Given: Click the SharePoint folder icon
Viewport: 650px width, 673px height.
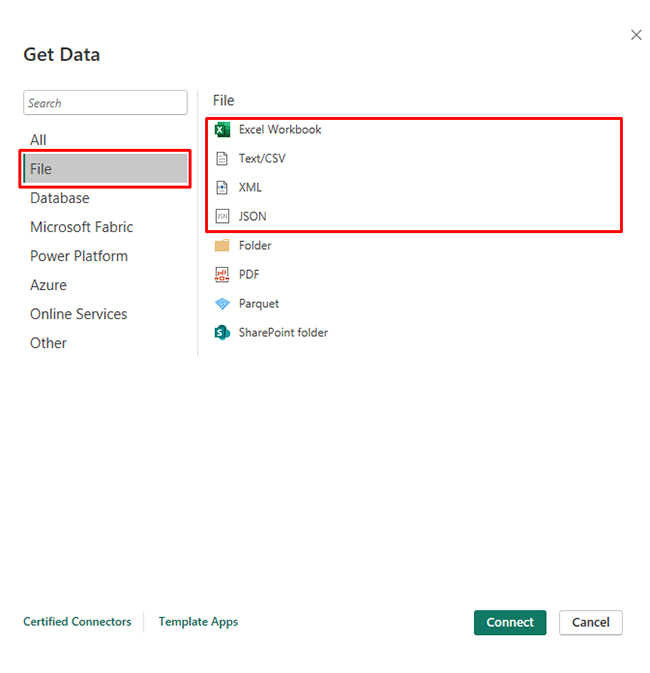Looking at the screenshot, I should click(222, 333).
